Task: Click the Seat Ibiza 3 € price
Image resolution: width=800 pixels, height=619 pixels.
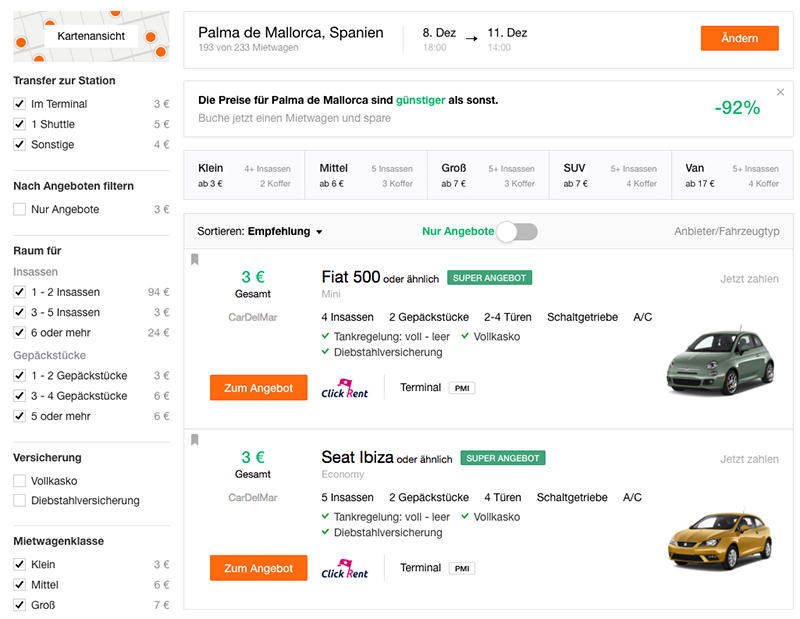Action: tap(253, 457)
